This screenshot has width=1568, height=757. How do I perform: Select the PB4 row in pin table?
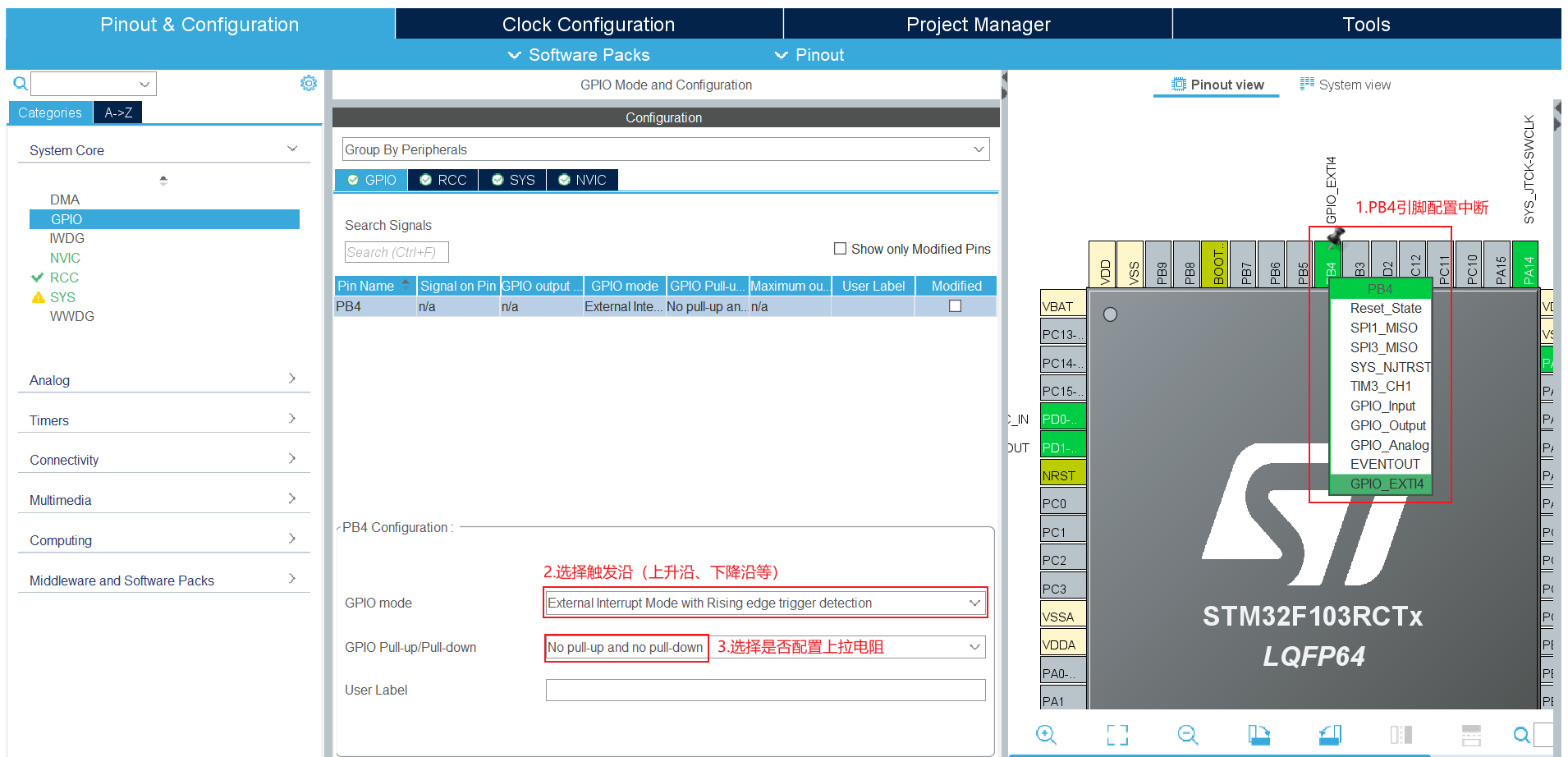(x=666, y=306)
